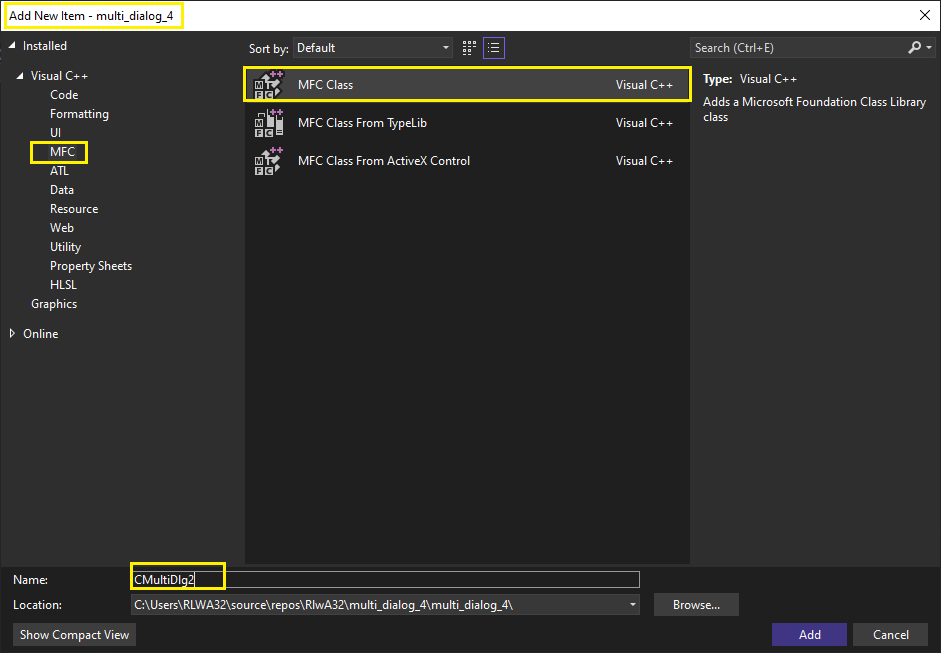Switch to small icons list view

494,48
